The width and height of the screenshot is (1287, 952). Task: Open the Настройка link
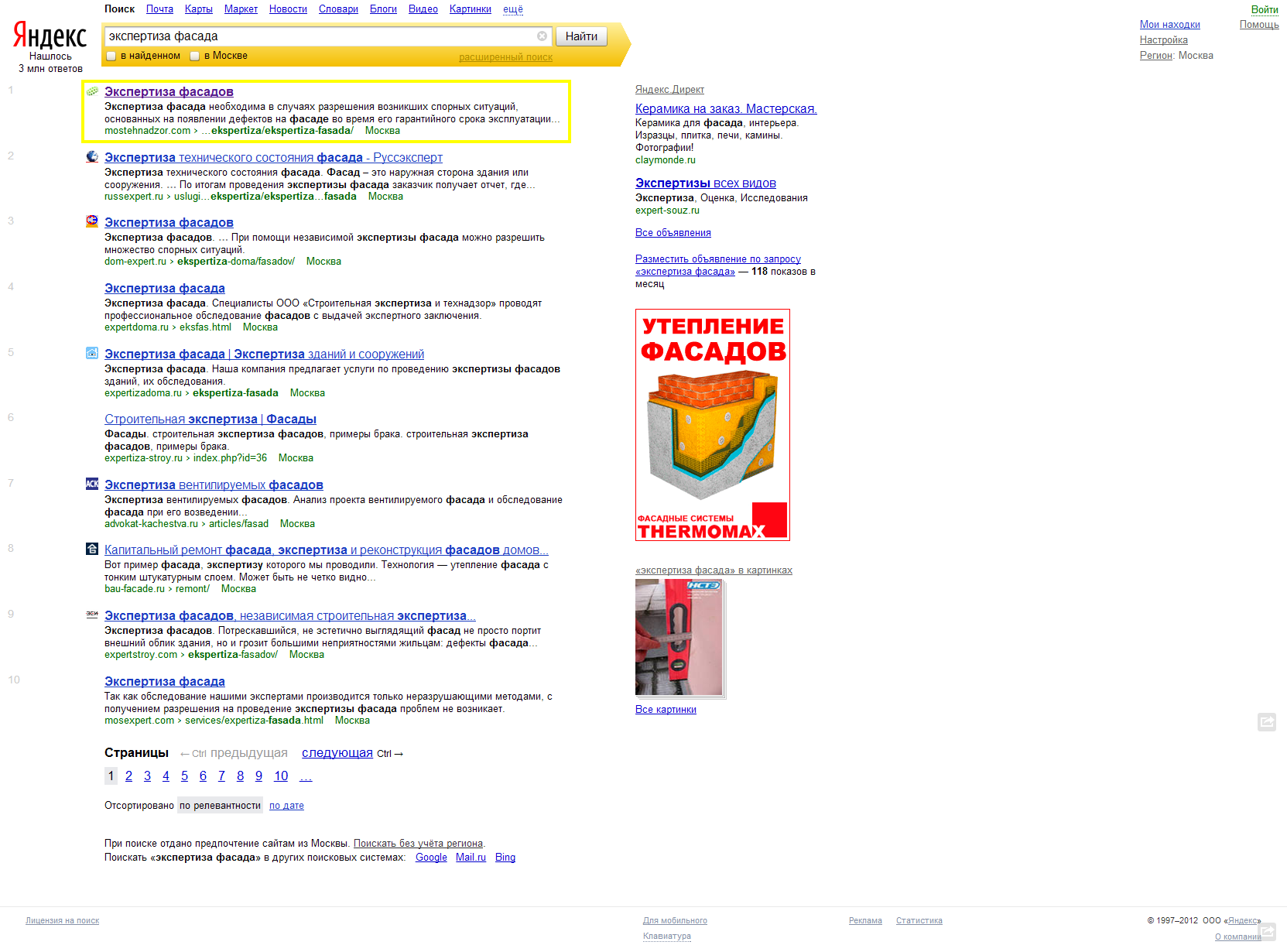(1164, 40)
